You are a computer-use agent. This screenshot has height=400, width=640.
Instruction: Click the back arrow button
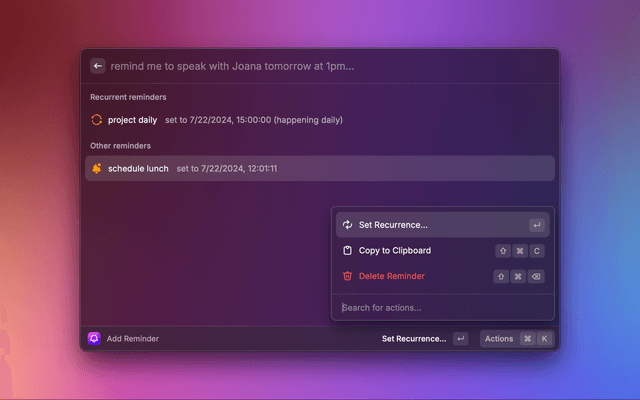tap(97, 66)
